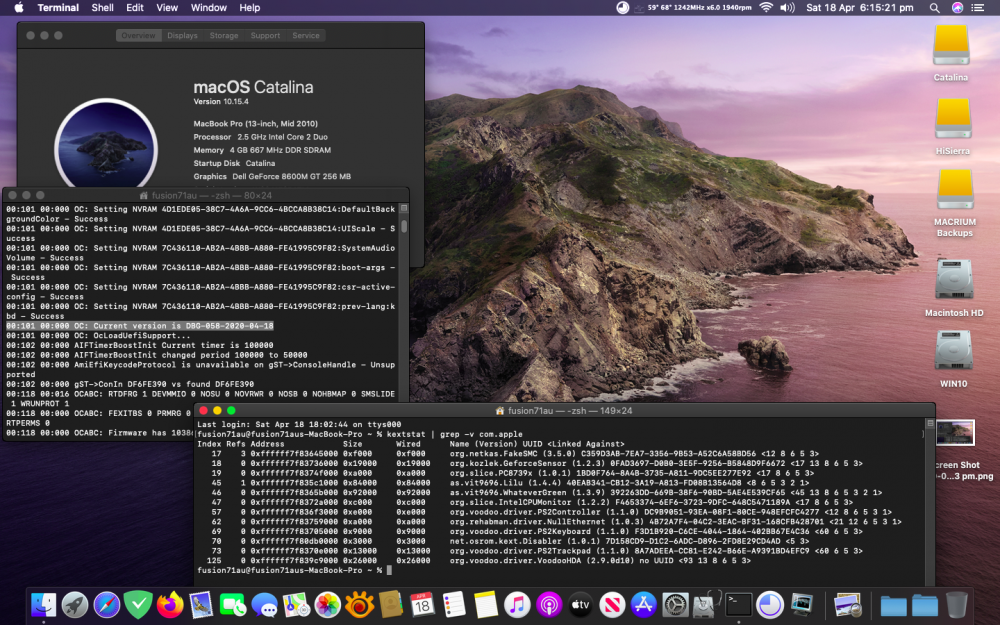Image resolution: width=1000 pixels, height=625 pixels.
Task: Open Finder in the Dock
Action: point(43,605)
